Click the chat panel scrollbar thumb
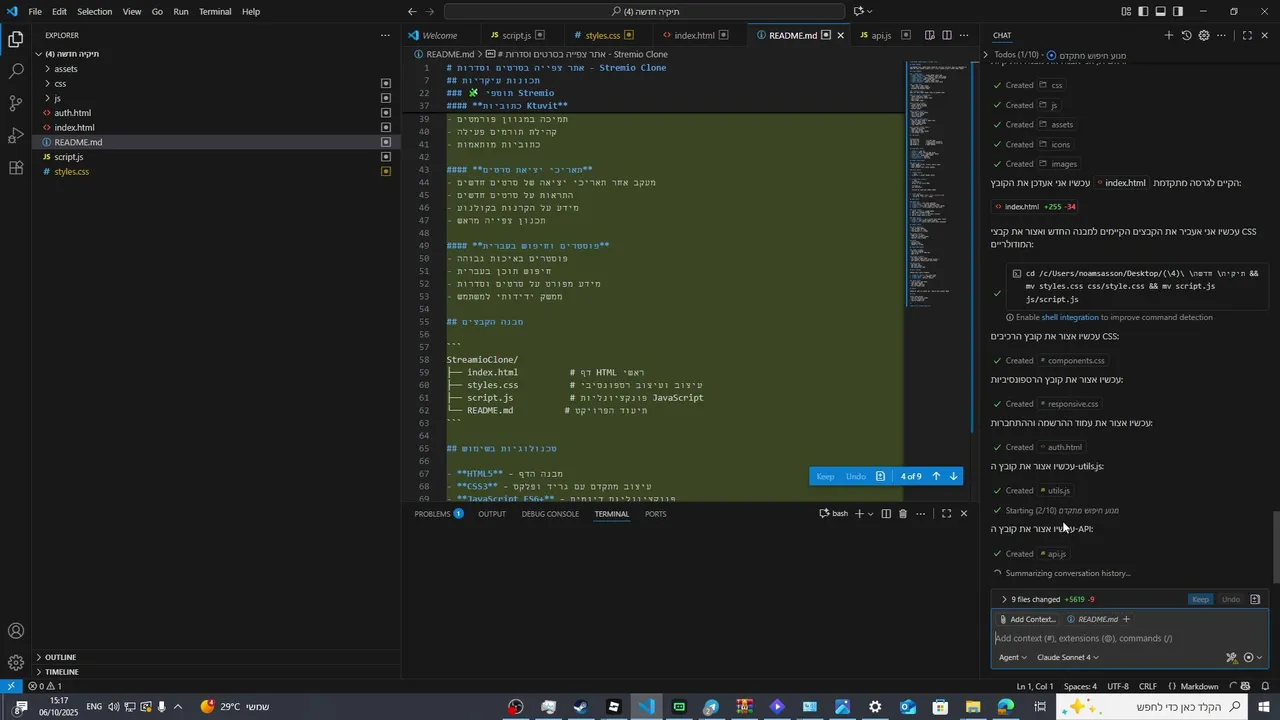1280x720 pixels. click(x=1275, y=547)
